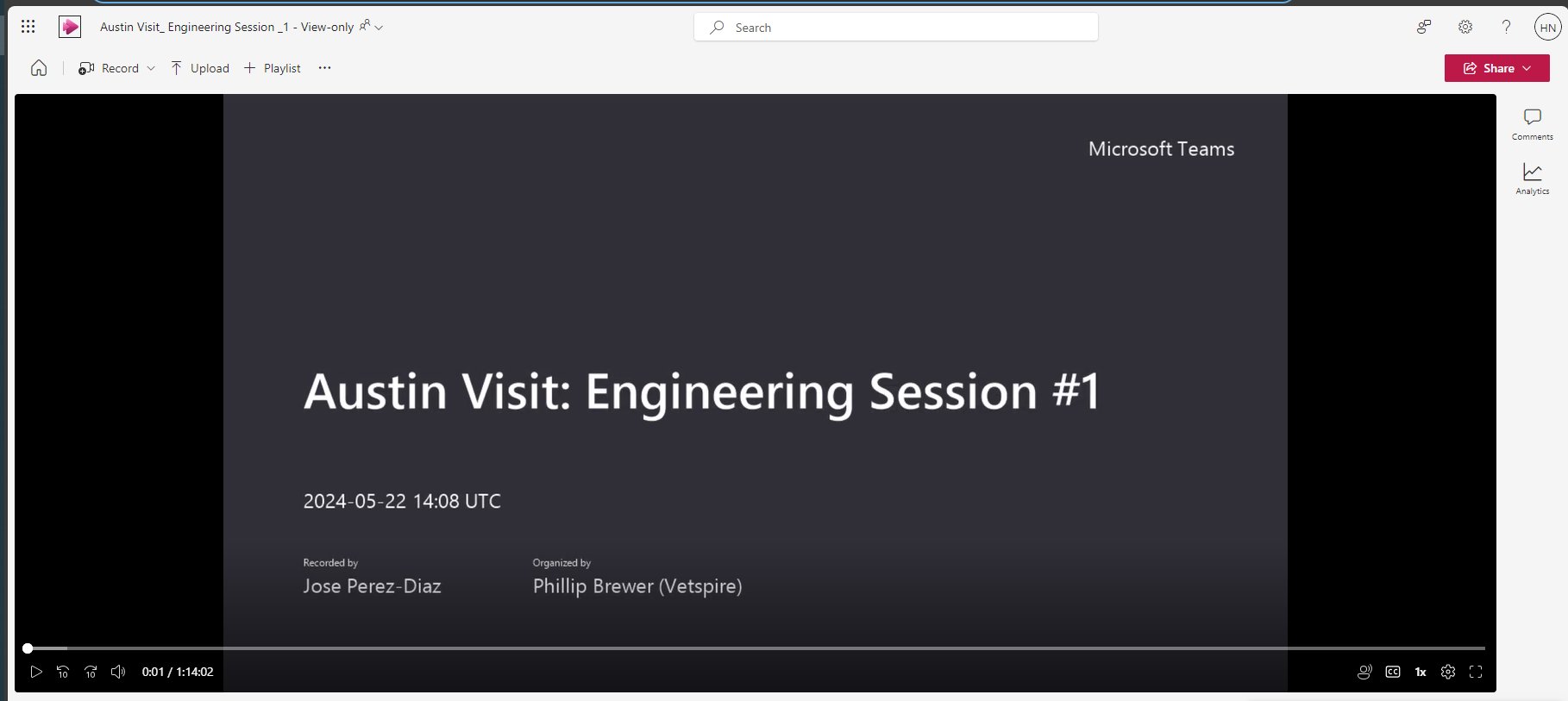Click the video seek bar thumb
This screenshot has height=701, width=1568.
(x=28, y=648)
